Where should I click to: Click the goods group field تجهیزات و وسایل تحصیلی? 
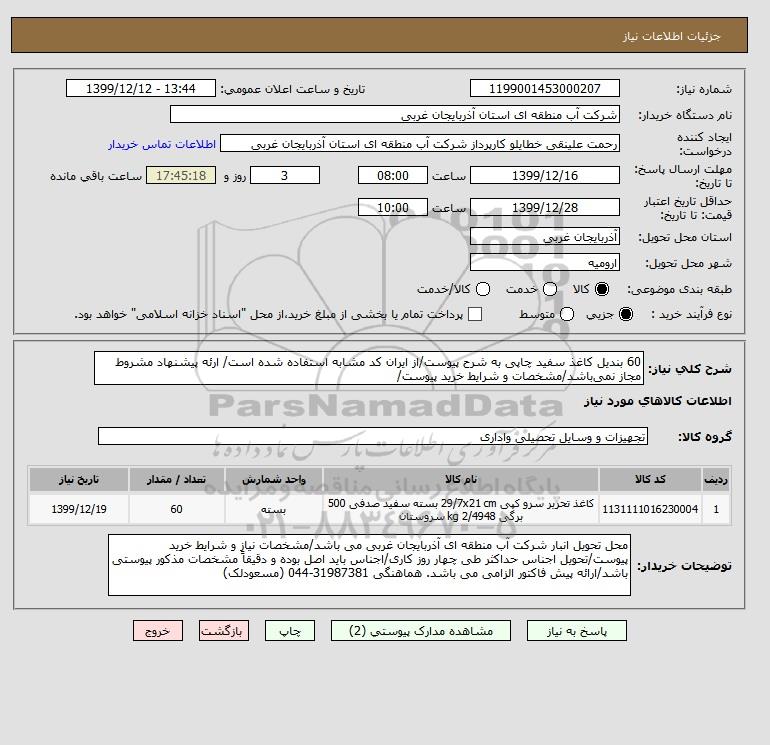point(373,436)
